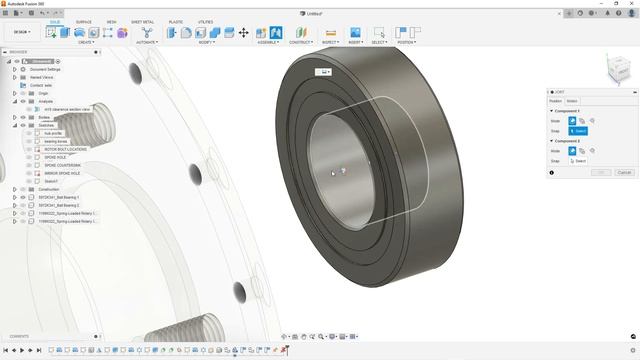Click the pan hand icon in navigation bar

point(304,336)
